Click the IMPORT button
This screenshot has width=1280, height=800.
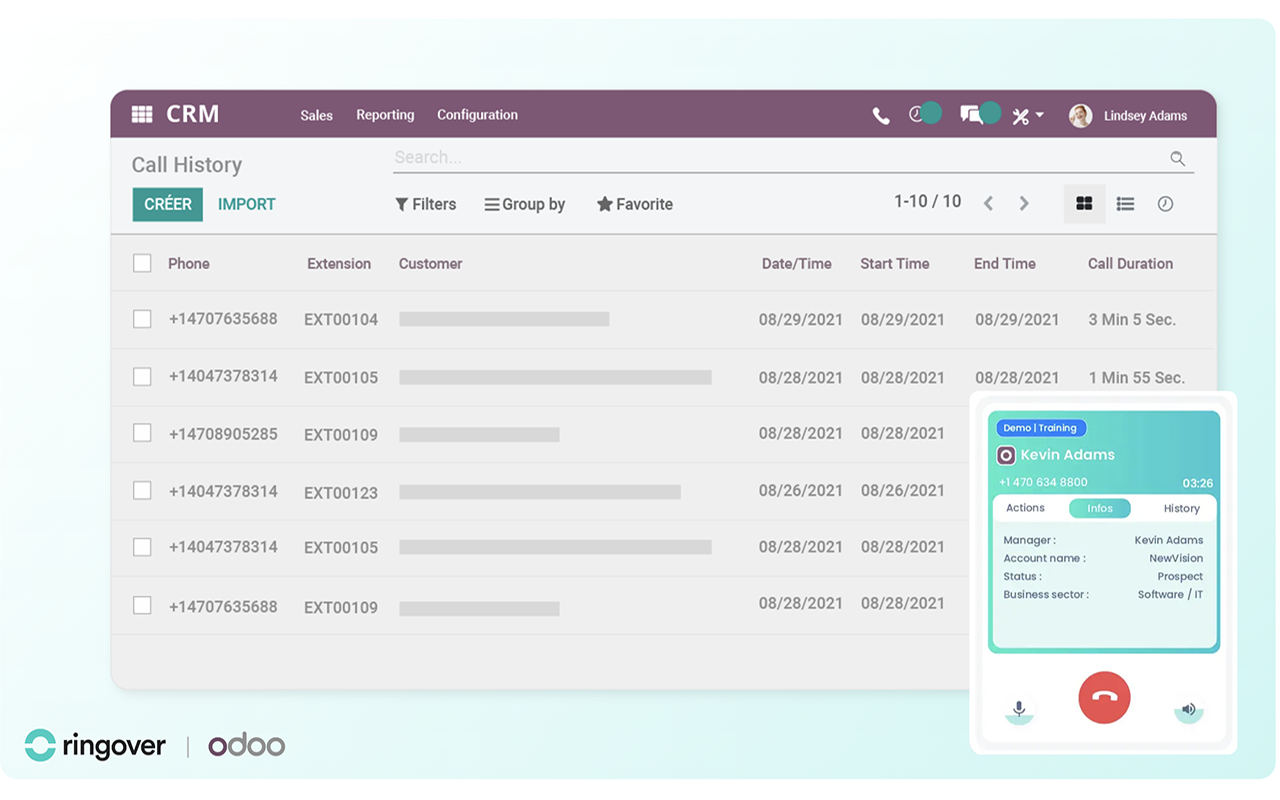click(247, 204)
